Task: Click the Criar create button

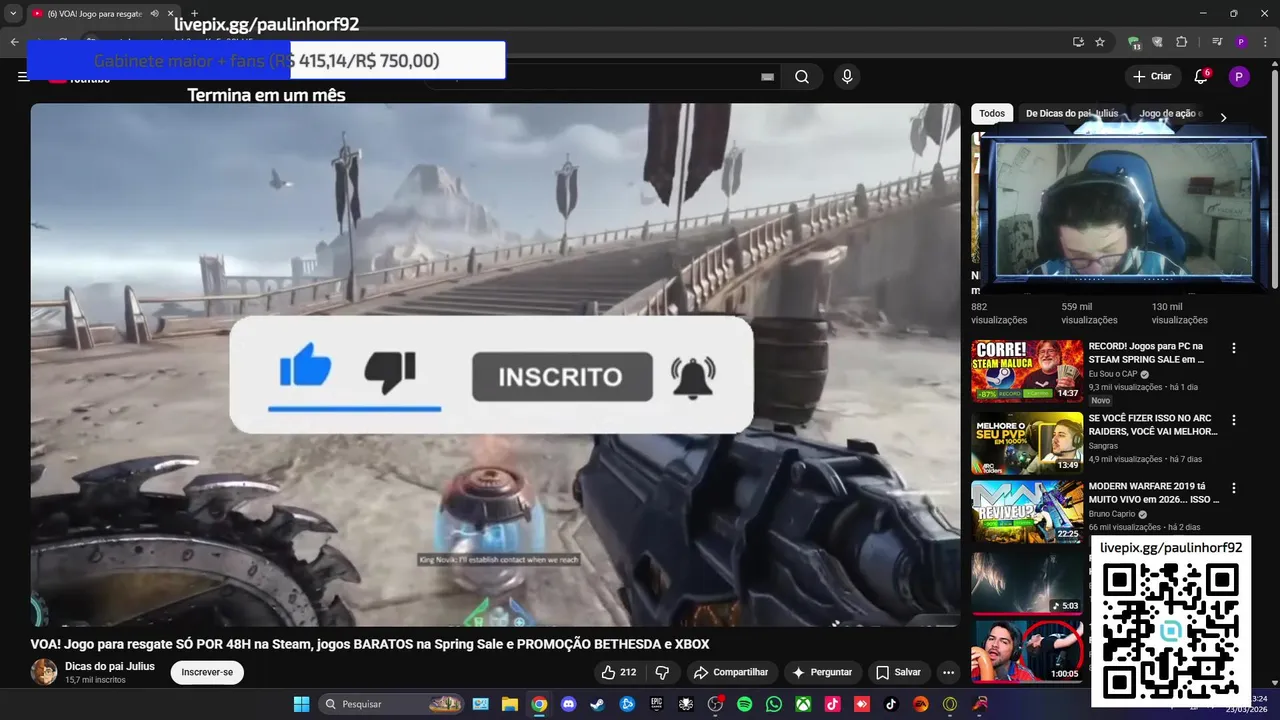Action: tap(1151, 77)
